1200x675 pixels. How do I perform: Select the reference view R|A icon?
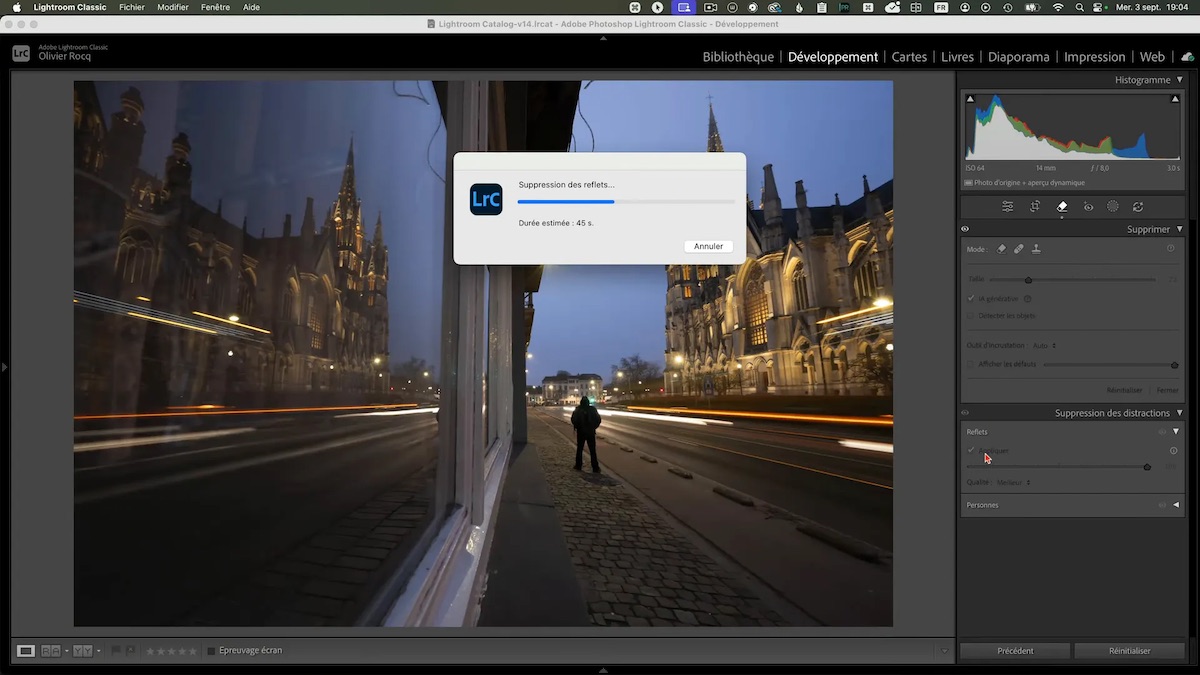coord(51,651)
